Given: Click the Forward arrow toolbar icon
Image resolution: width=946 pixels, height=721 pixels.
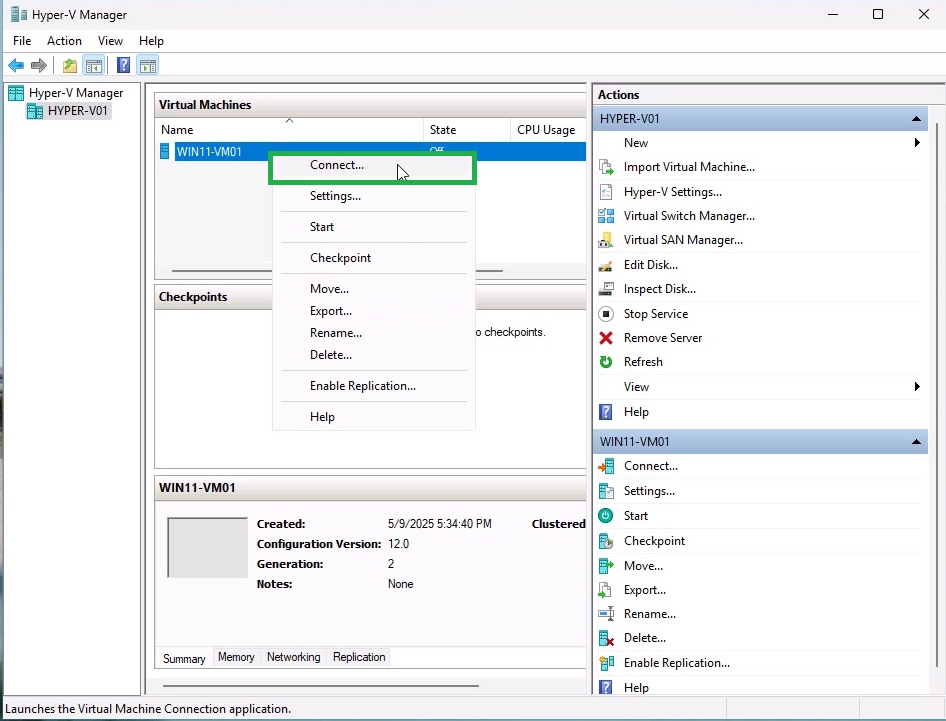Looking at the screenshot, I should [x=39, y=65].
